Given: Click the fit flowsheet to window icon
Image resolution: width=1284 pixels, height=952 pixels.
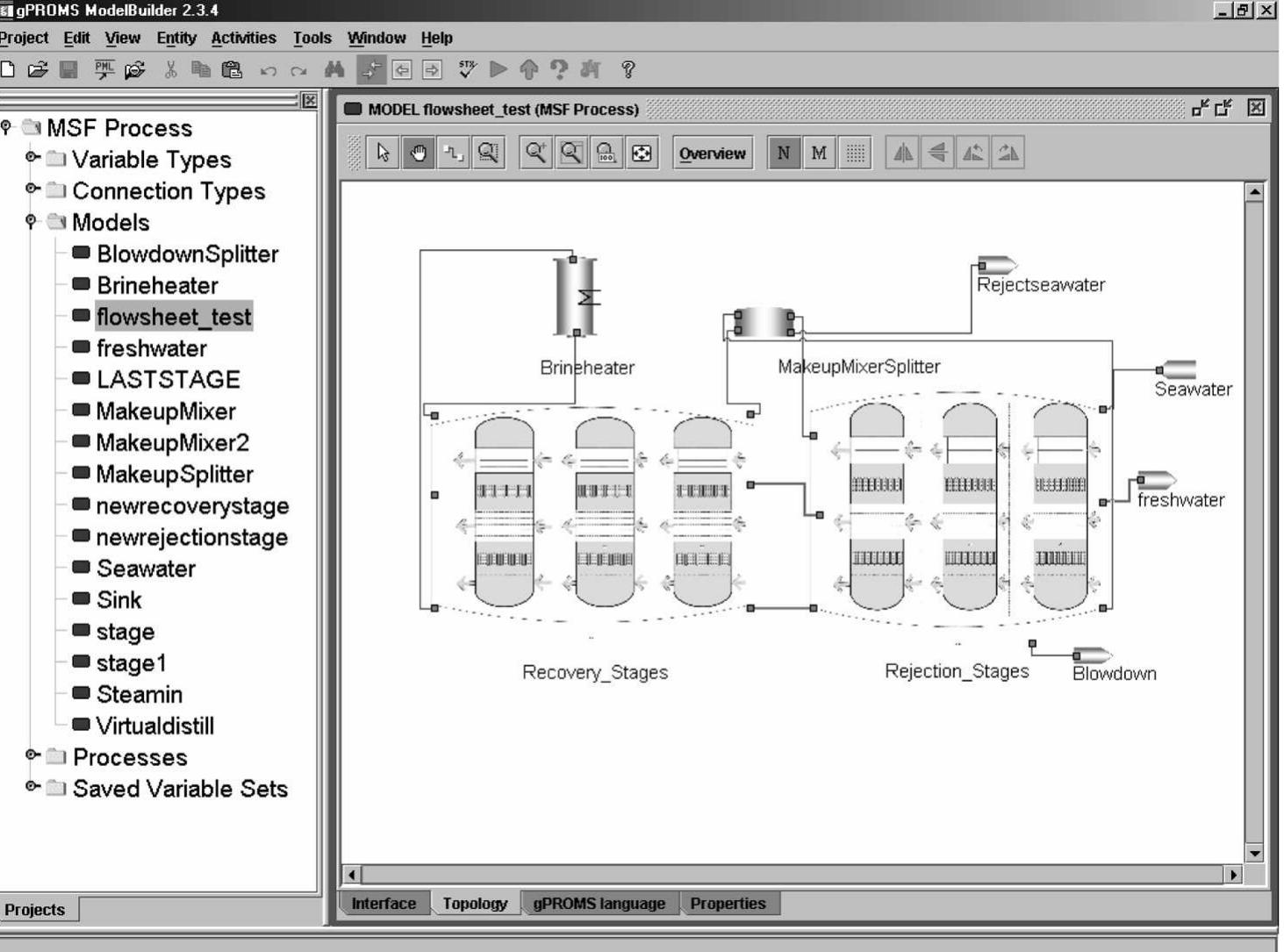Looking at the screenshot, I should (x=642, y=153).
